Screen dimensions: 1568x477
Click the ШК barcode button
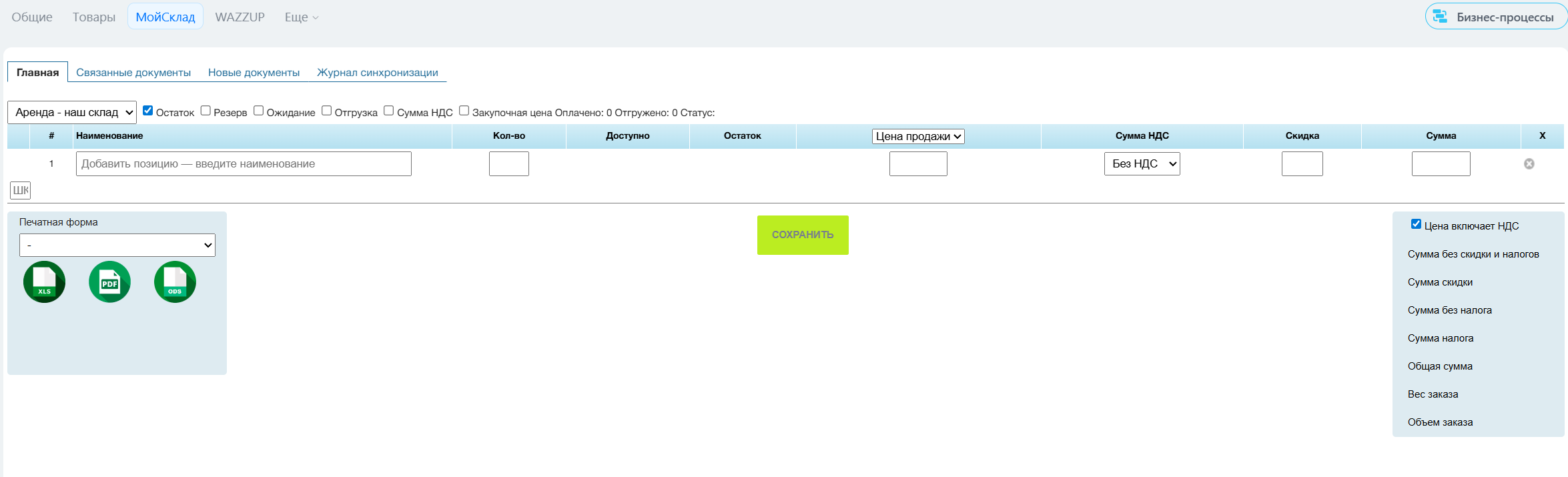[21, 190]
